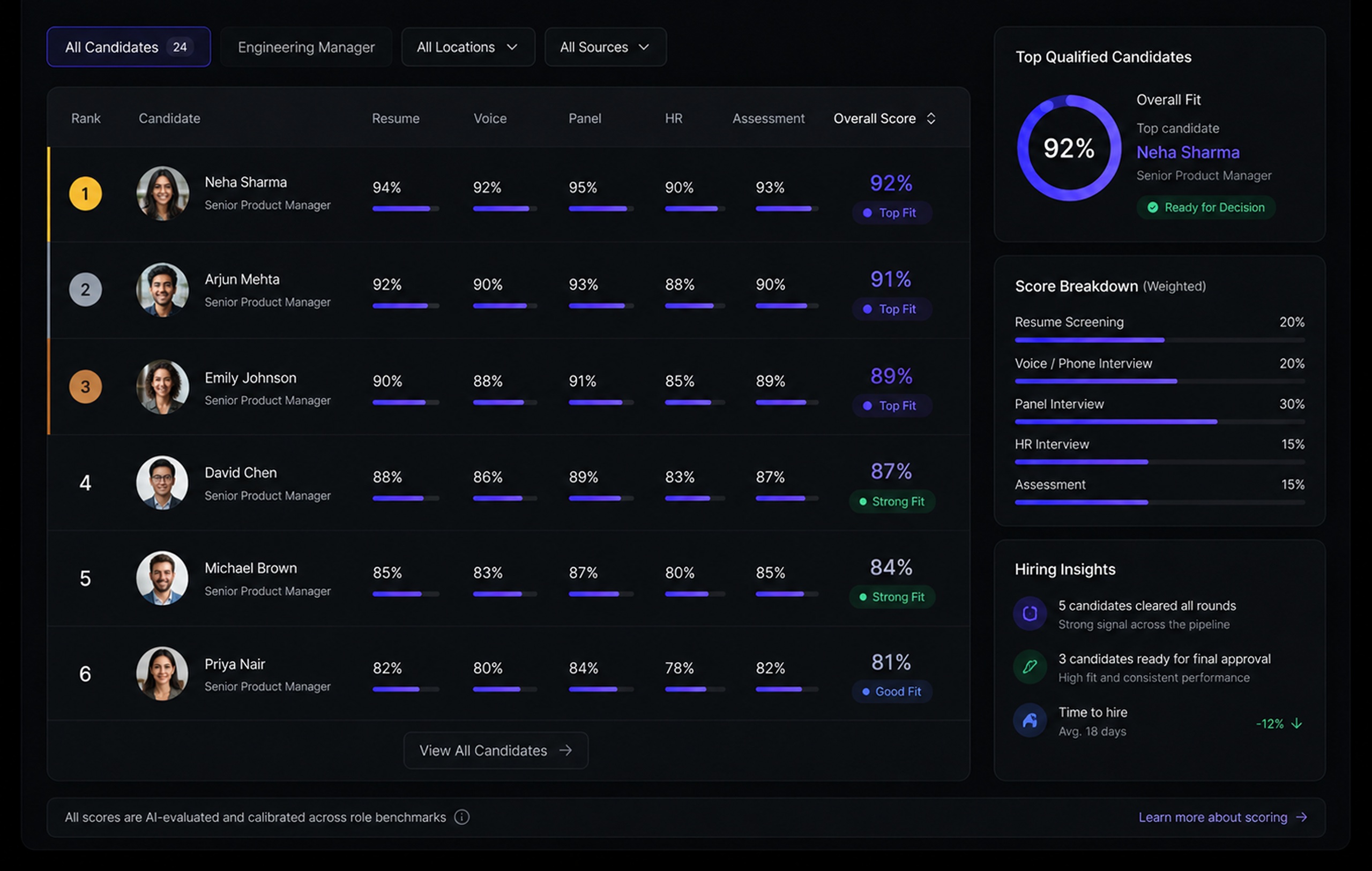Screen dimensions: 1372x871
Task: Sort by the Overall Score column header
Action: pos(884,118)
